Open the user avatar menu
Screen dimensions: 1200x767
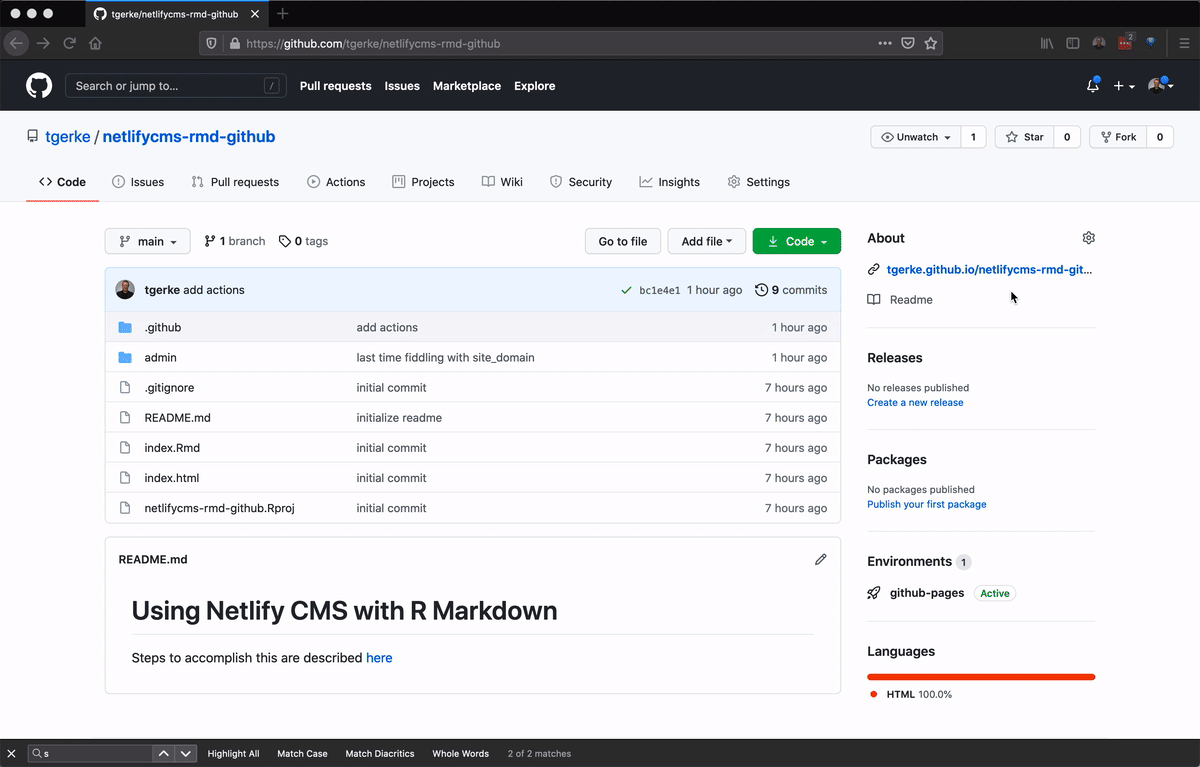(1161, 86)
